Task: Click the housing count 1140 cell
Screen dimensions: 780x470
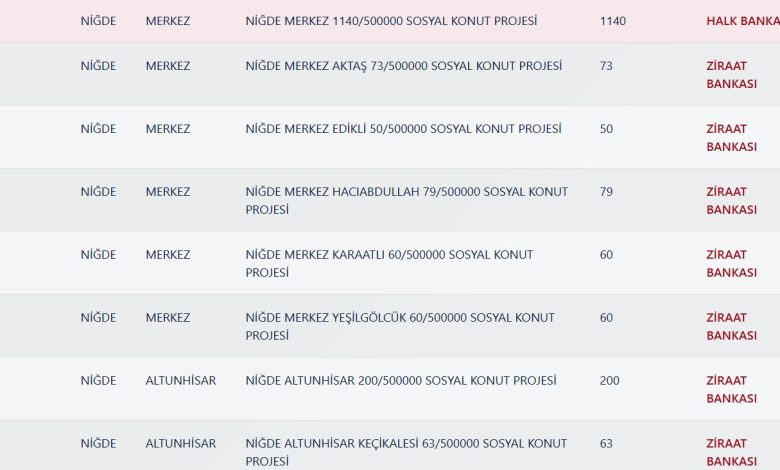Action: click(613, 21)
